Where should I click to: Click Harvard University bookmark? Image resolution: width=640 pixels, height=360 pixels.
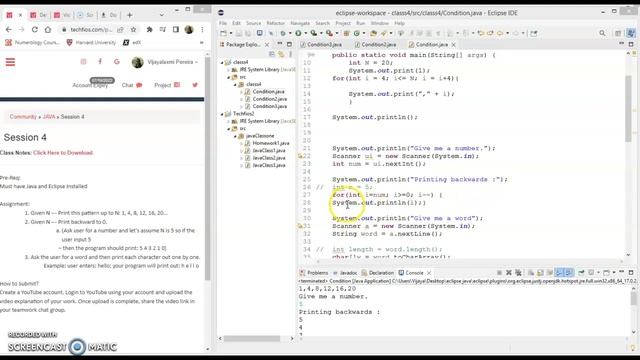tap(91, 42)
